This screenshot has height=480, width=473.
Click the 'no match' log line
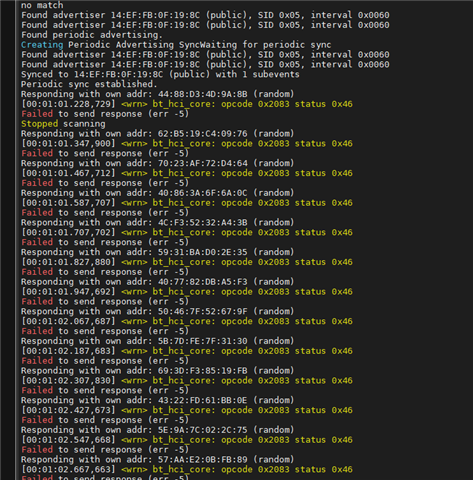[x=42, y=5]
